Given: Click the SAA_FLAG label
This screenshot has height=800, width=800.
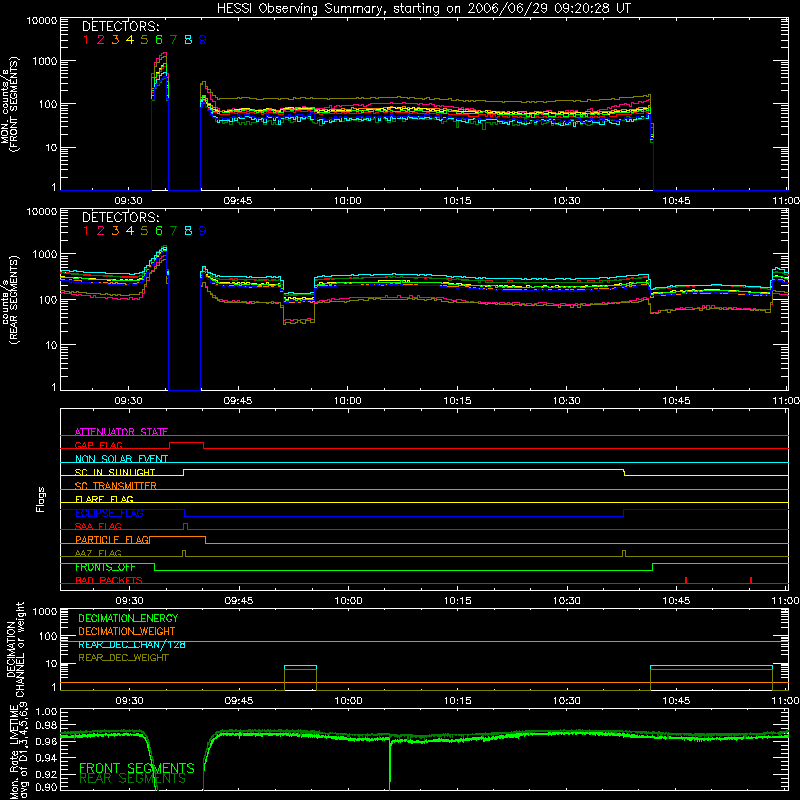Looking at the screenshot, I should click(x=98, y=526).
